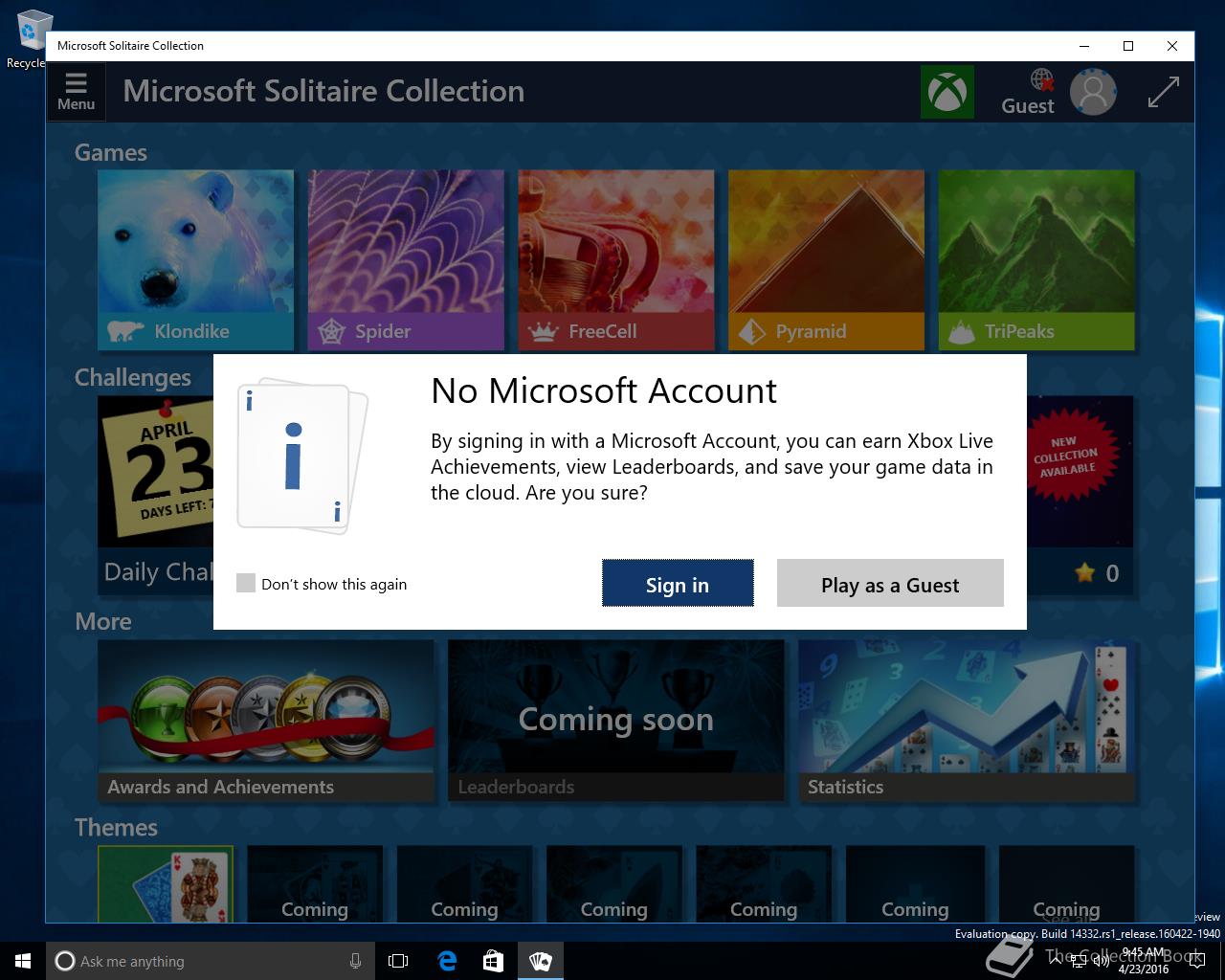Open the Daily Challenges calendar tile

(x=156, y=498)
